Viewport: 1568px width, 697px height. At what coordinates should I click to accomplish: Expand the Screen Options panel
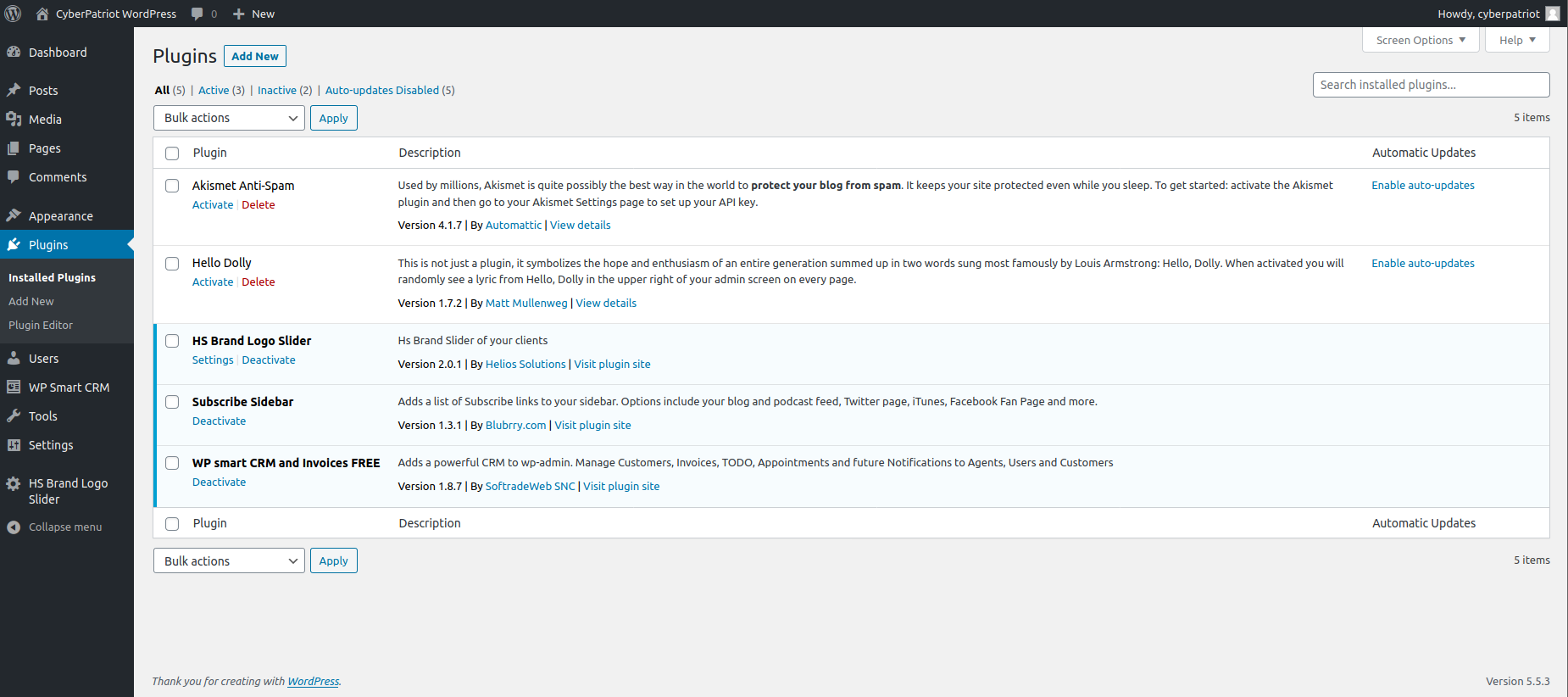(x=1421, y=40)
